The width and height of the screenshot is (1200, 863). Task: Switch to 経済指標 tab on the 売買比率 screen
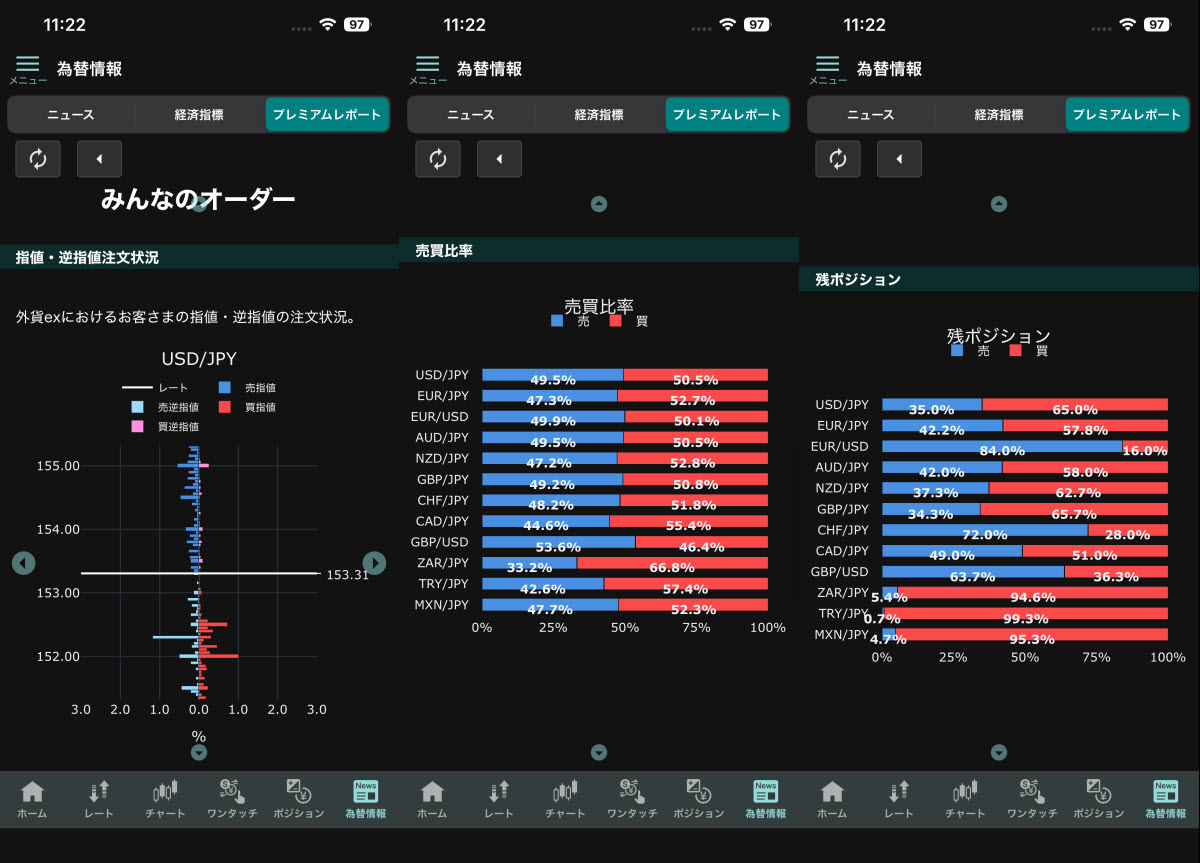click(x=599, y=115)
